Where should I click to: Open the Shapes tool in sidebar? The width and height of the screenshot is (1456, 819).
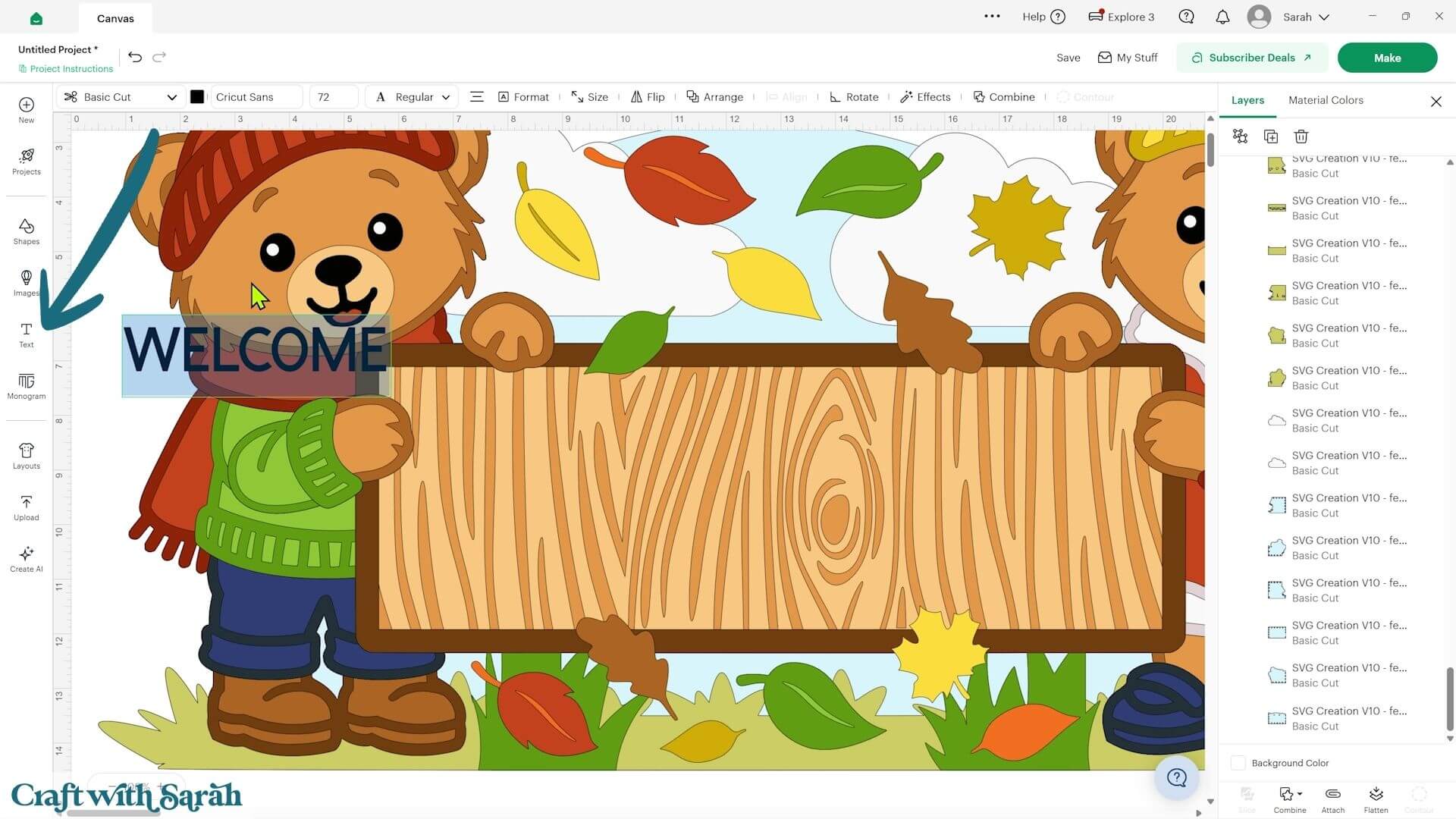pyautogui.click(x=26, y=232)
